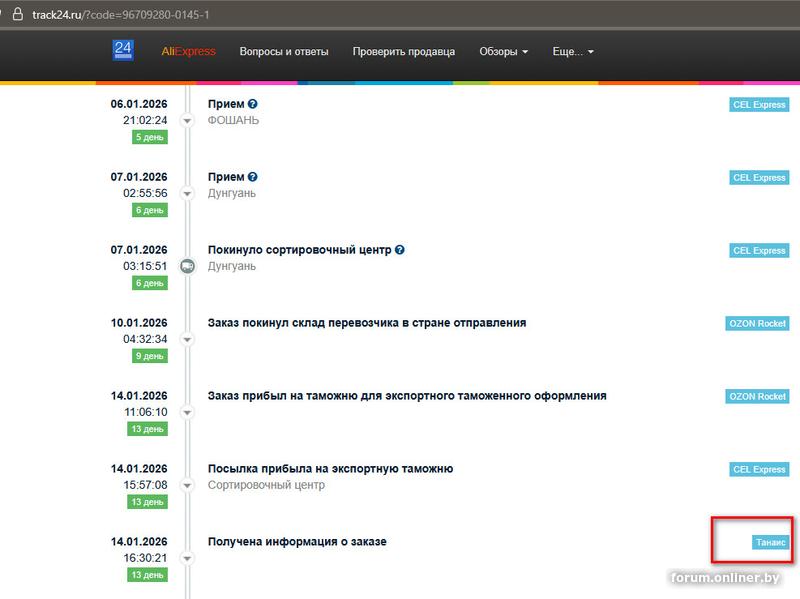The width and height of the screenshot is (800, 599).
Task: Click timeline arrow marker at 15:57:08
Action: tap(187, 485)
